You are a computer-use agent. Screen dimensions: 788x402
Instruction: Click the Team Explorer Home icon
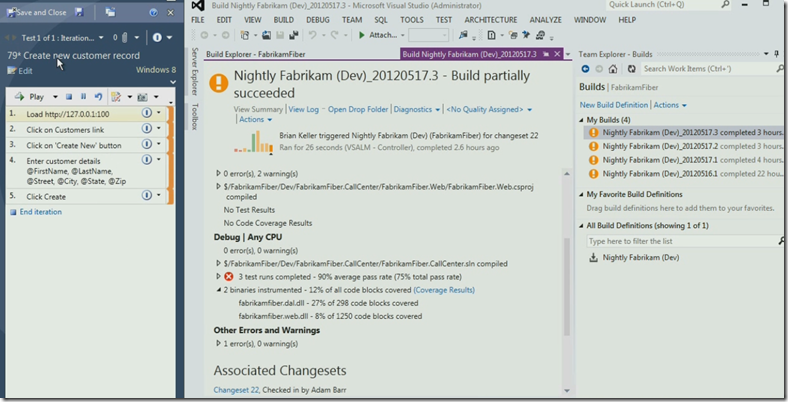(613, 69)
